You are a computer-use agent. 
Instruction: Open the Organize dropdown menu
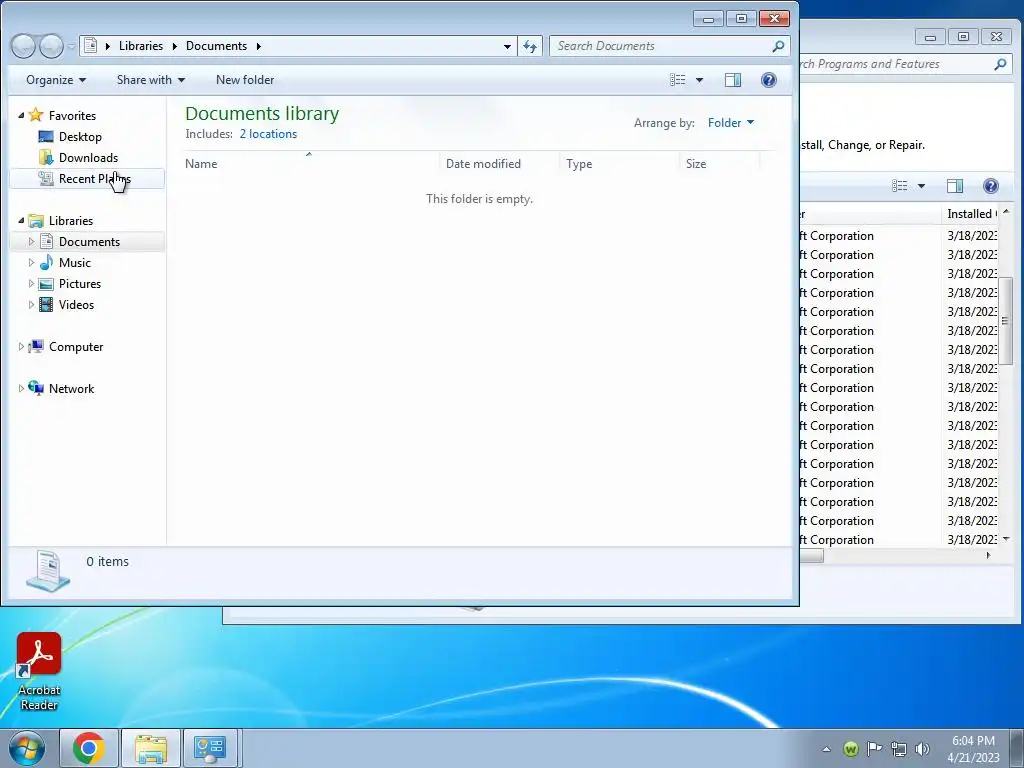[x=56, y=80]
